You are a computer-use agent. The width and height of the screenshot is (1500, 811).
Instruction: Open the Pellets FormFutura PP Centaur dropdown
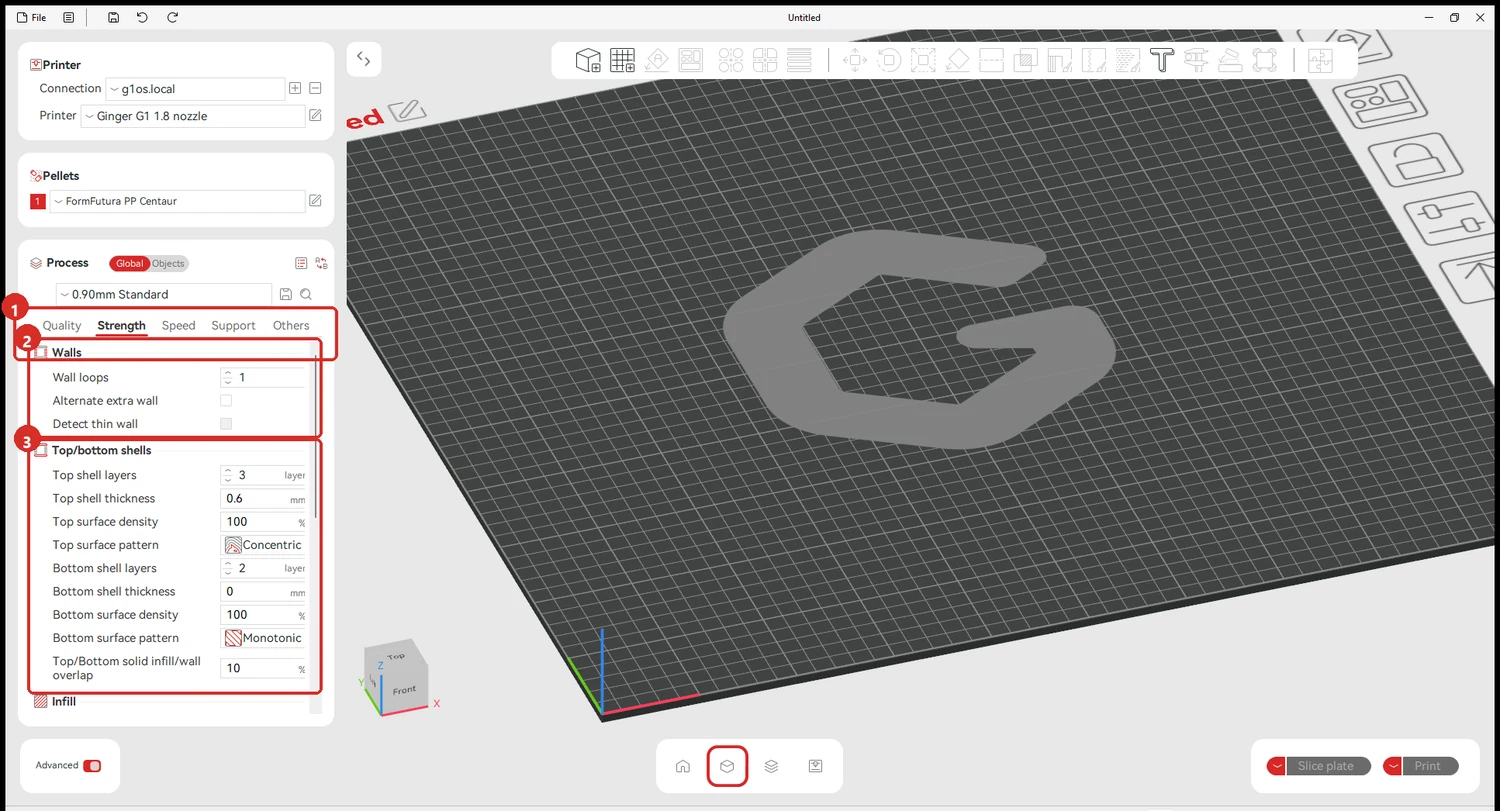point(177,201)
